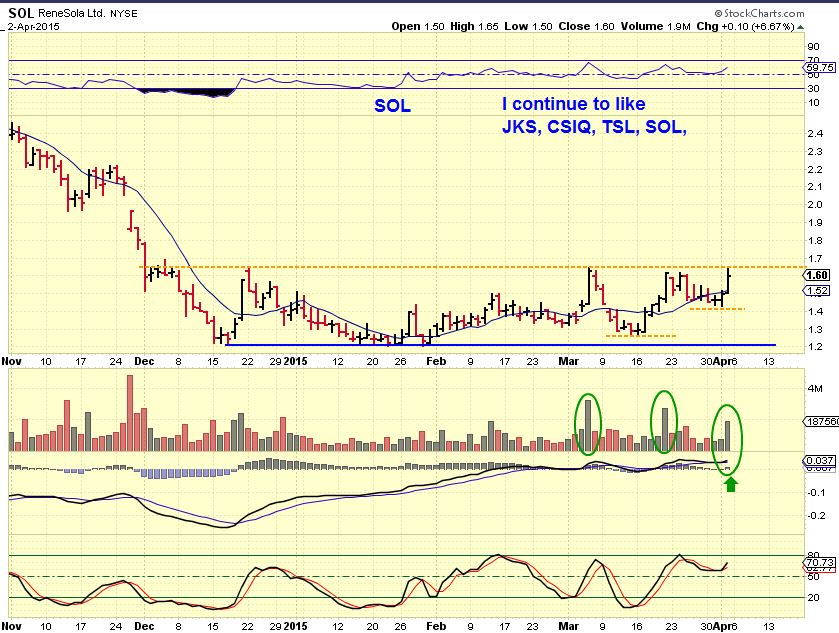
Task: Click the 1.52 moving average tag
Action: pos(817,291)
